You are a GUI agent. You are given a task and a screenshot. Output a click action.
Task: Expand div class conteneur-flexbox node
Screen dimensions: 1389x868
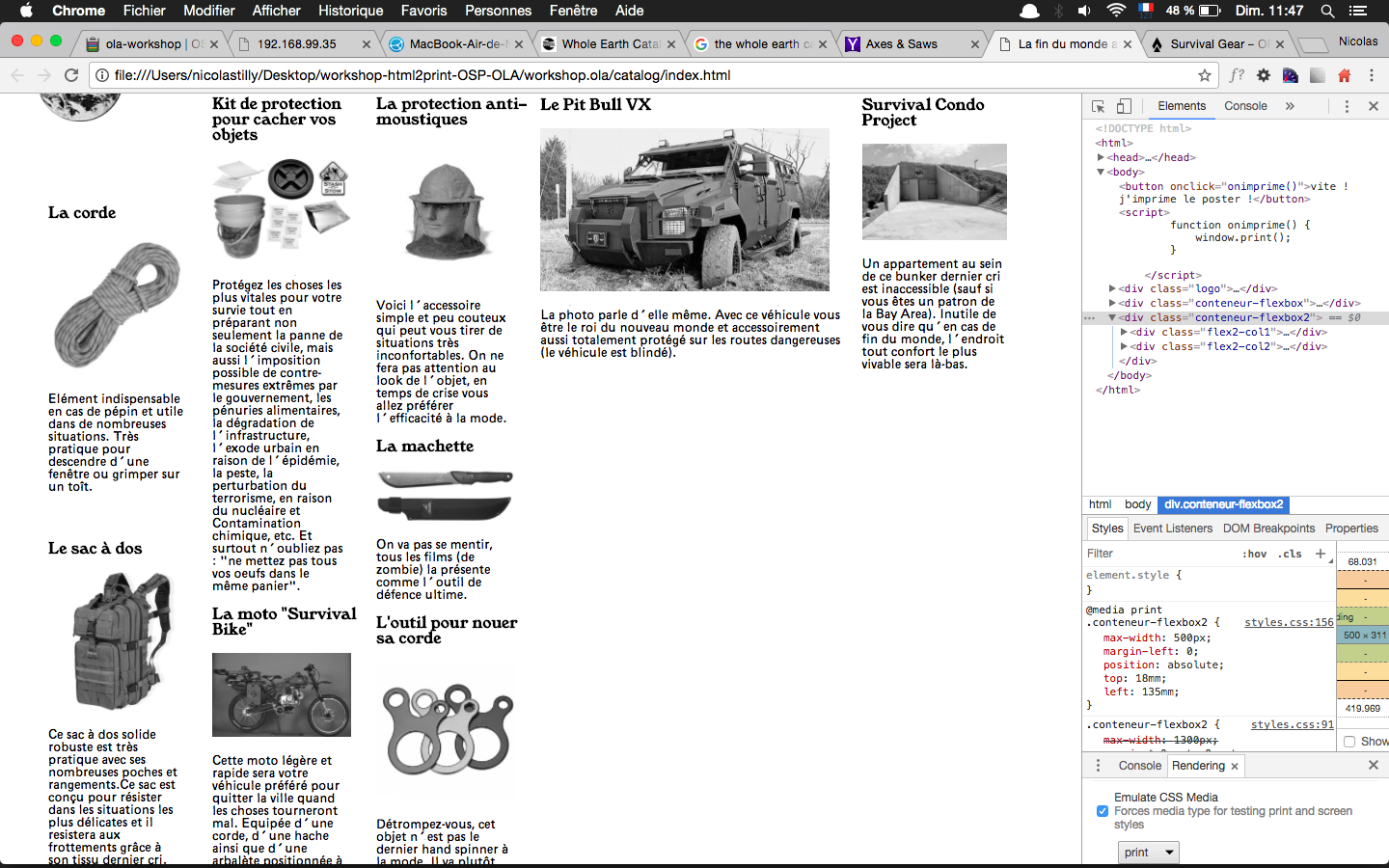click(1112, 303)
